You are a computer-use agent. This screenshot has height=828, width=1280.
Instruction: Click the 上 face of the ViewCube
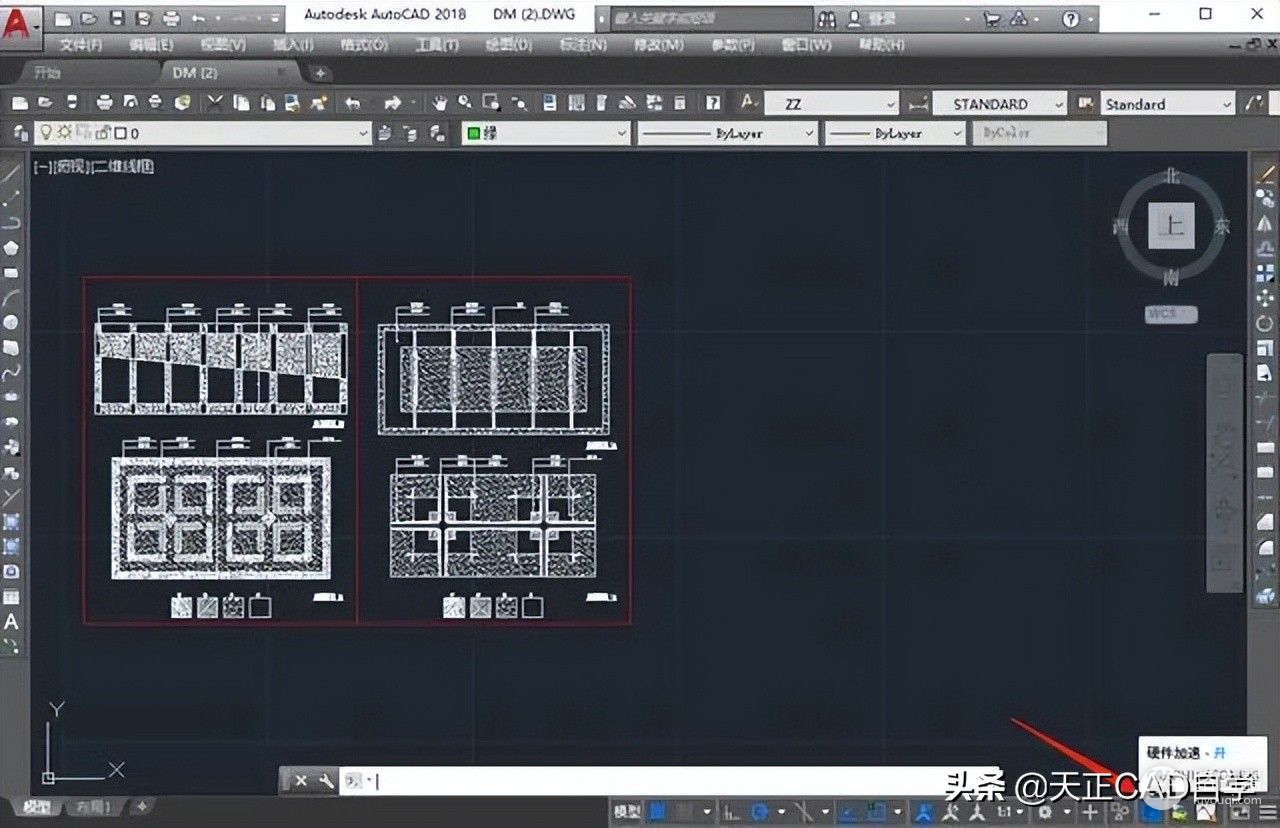(1170, 225)
